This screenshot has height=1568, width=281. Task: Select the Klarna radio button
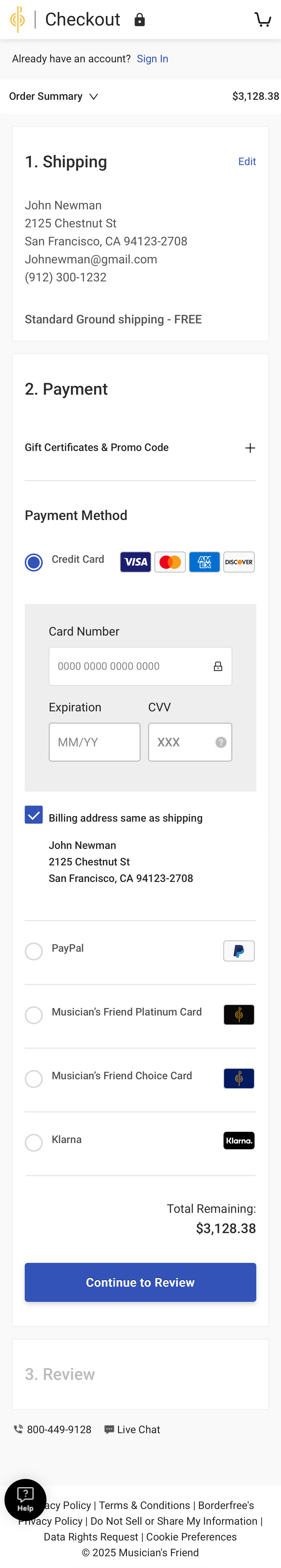(x=34, y=1143)
